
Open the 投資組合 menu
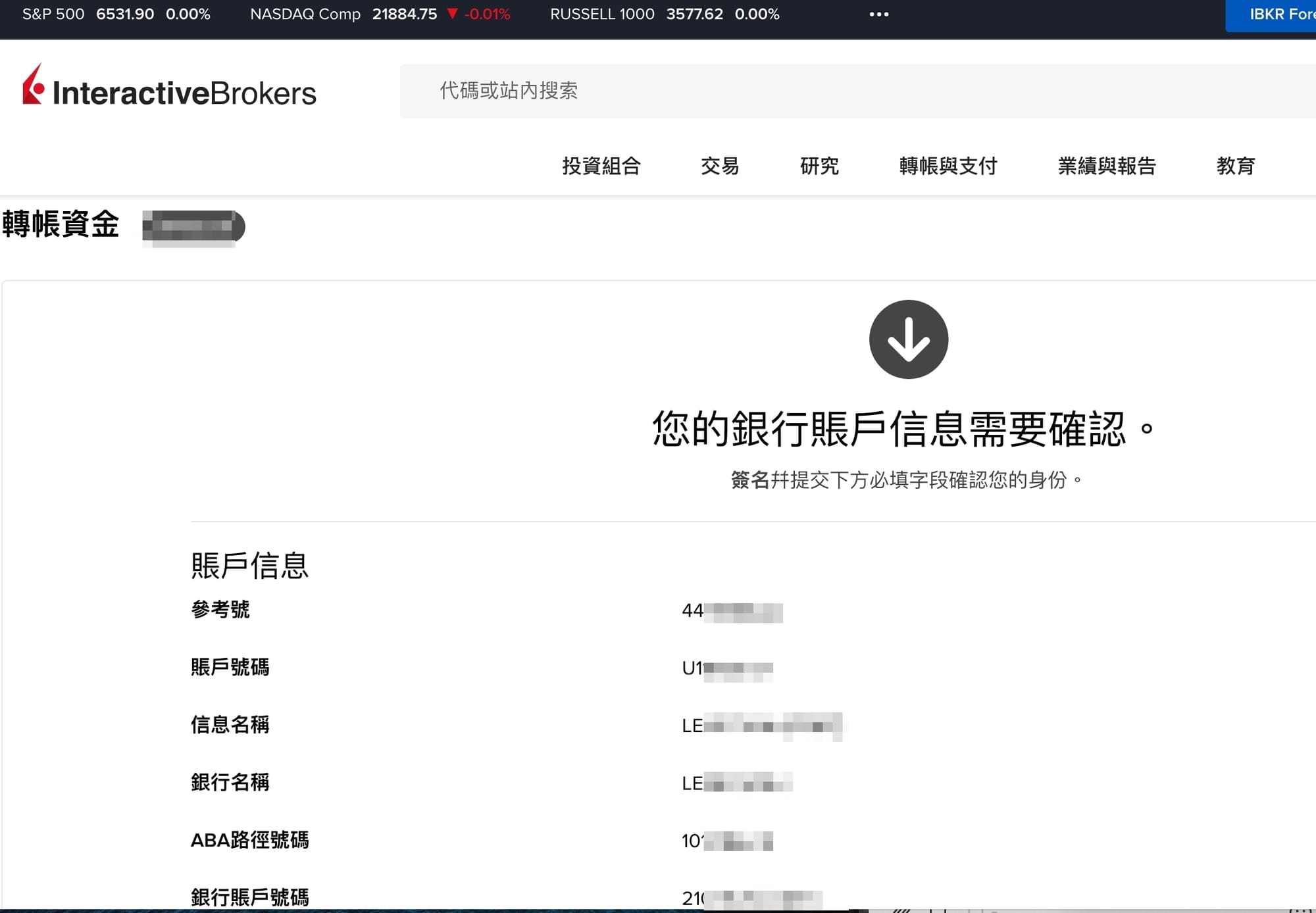point(601,166)
